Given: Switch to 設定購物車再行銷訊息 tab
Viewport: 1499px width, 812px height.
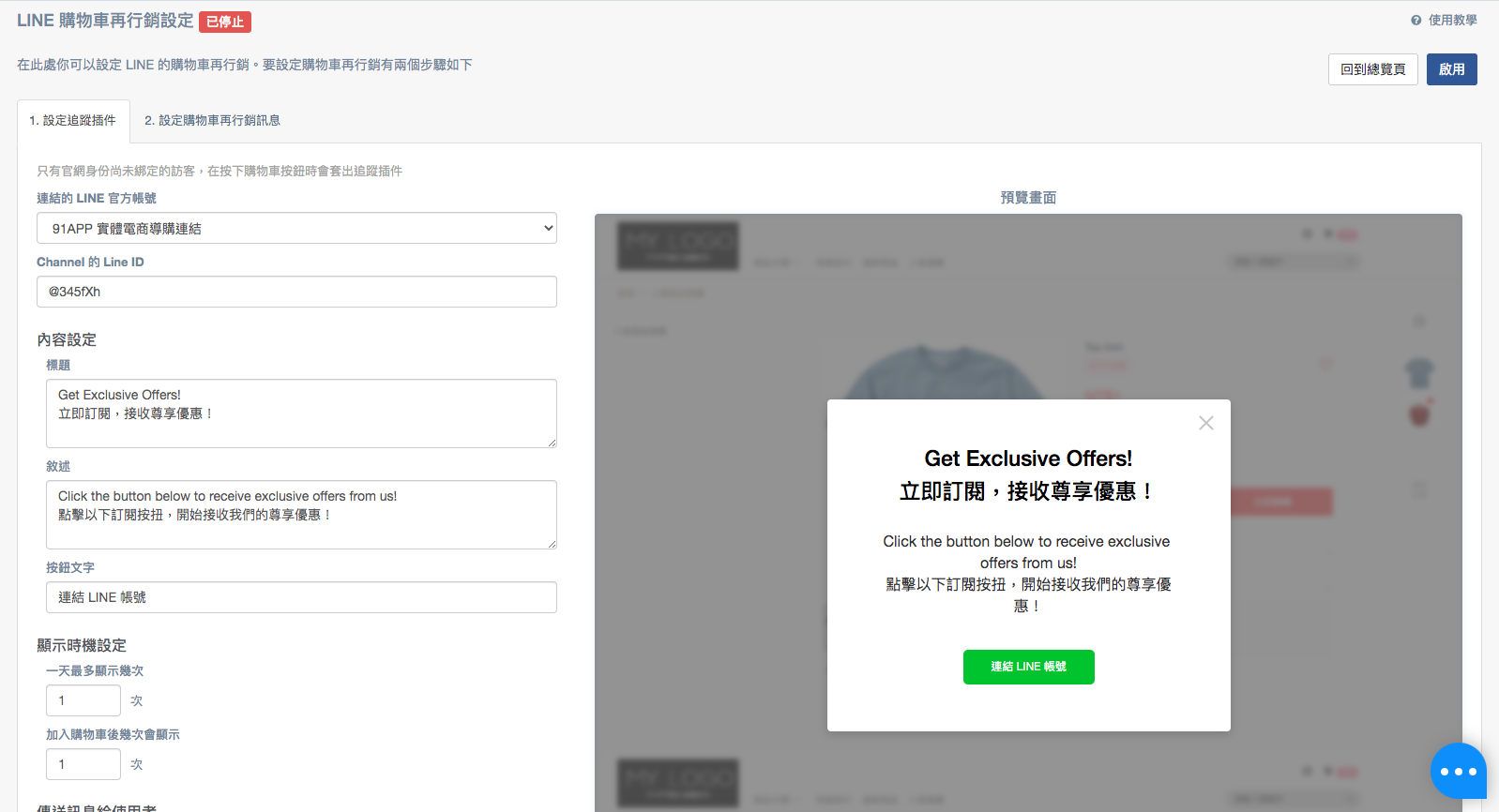Looking at the screenshot, I should pos(213,121).
